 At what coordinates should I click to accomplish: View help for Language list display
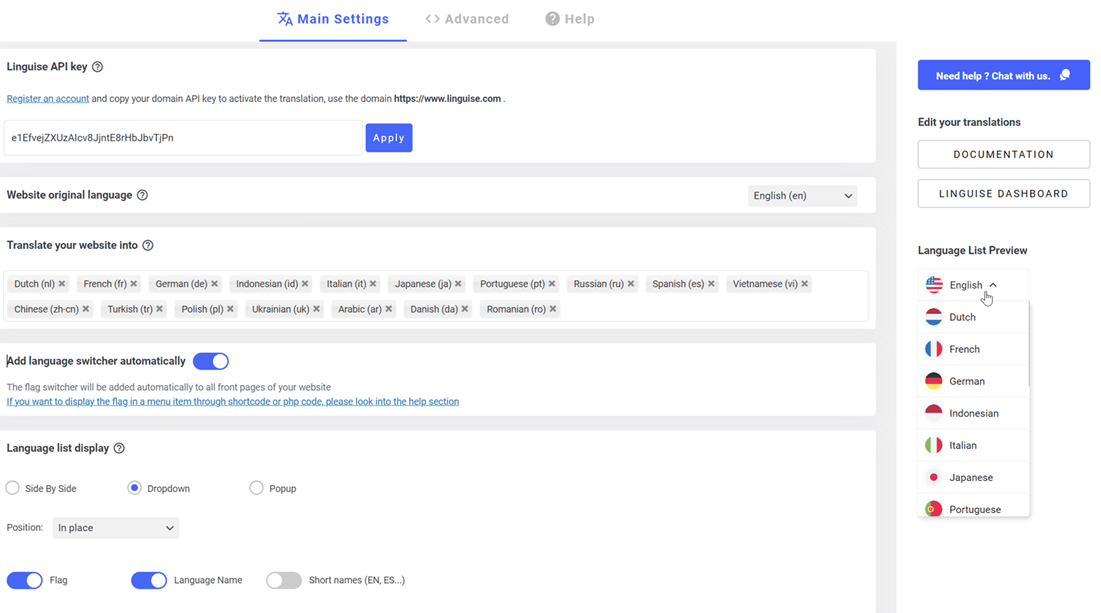click(119, 448)
